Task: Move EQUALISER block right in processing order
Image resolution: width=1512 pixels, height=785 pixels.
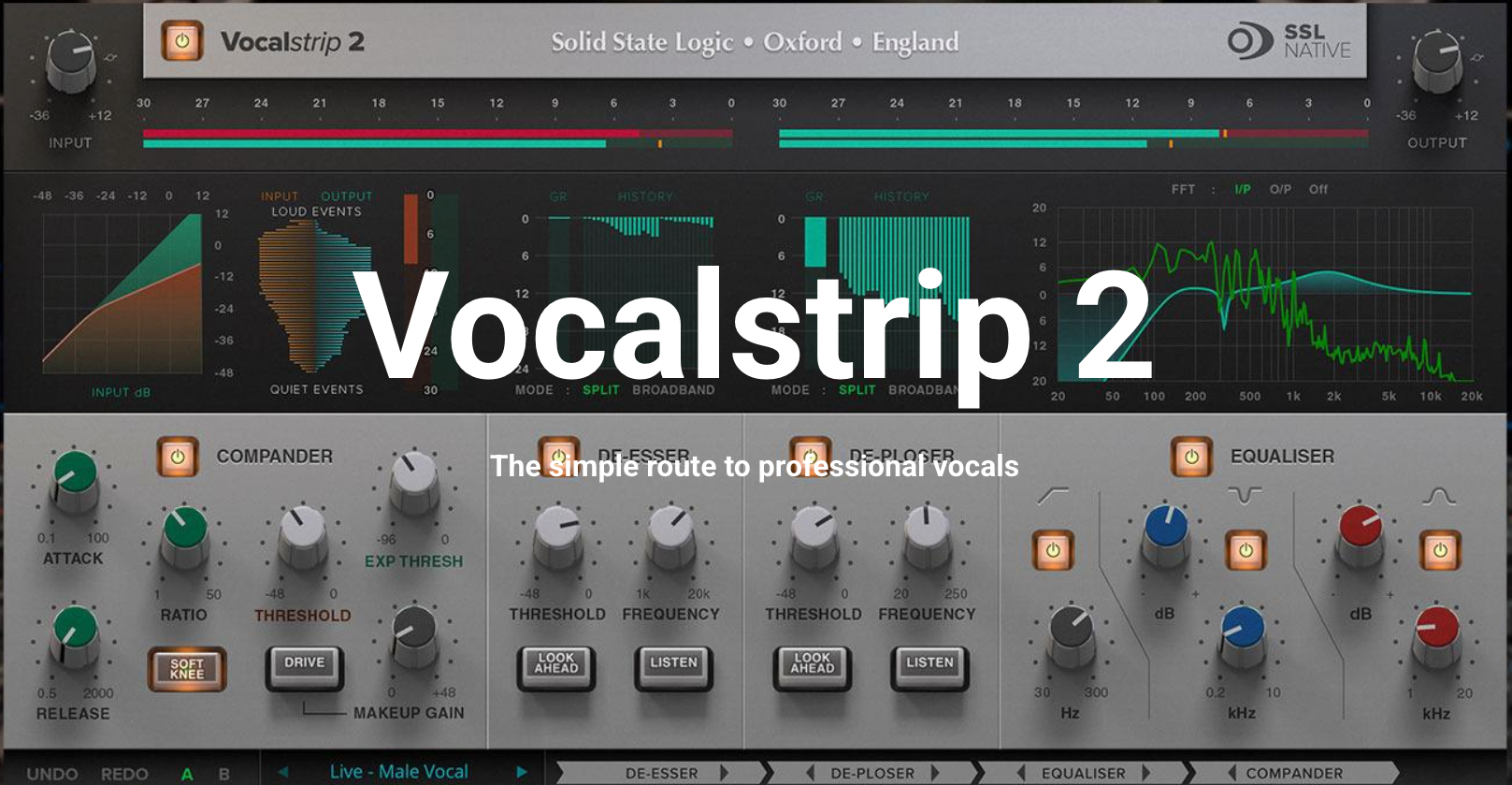Action: (x=1146, y=773)
